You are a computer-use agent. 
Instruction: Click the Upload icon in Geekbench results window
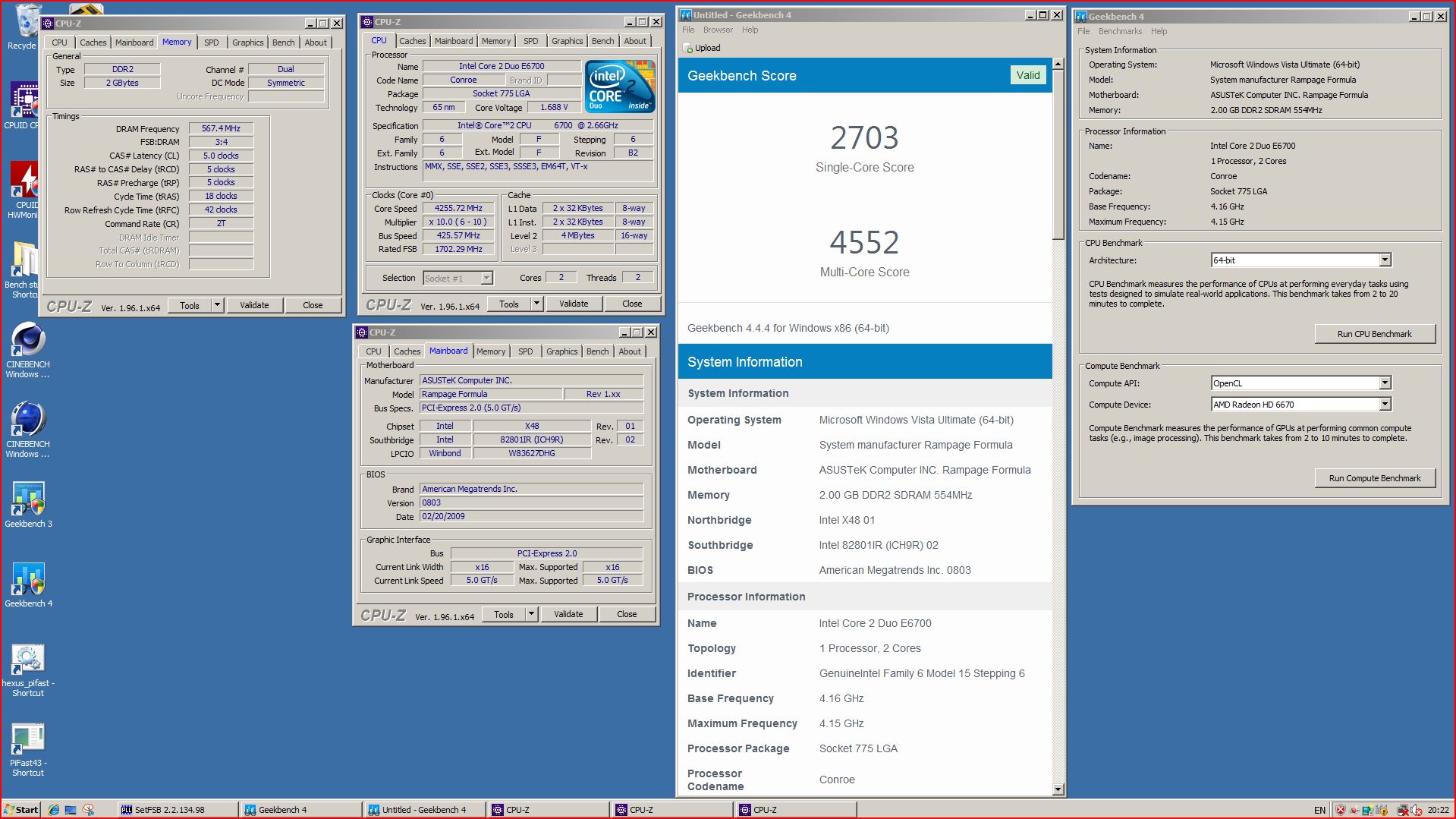(688, 48)
